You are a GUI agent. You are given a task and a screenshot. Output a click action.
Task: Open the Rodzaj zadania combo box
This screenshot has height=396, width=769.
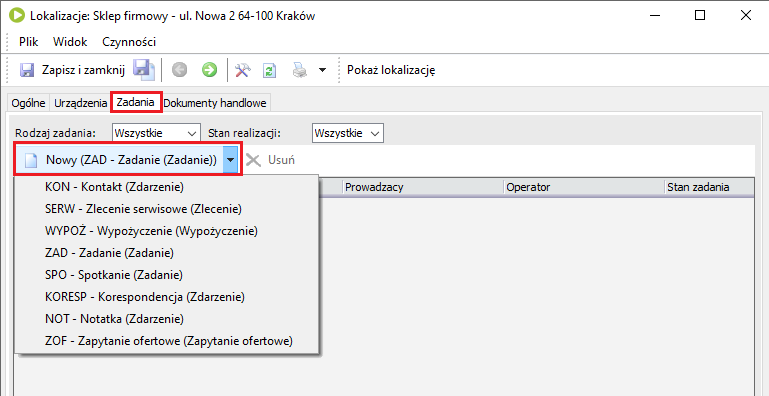pos(156,133)
